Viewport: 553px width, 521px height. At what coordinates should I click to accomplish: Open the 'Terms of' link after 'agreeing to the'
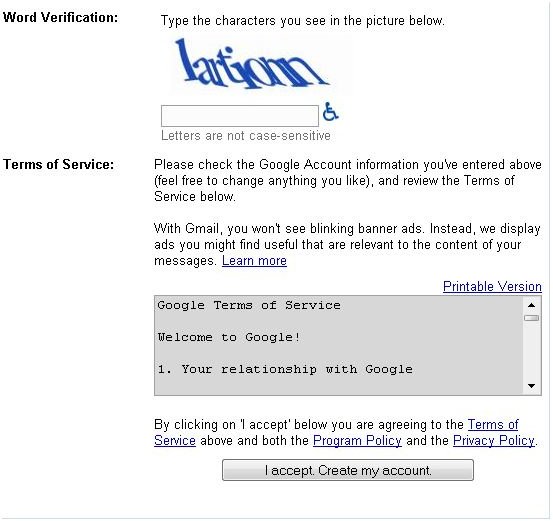click(493, 424)
